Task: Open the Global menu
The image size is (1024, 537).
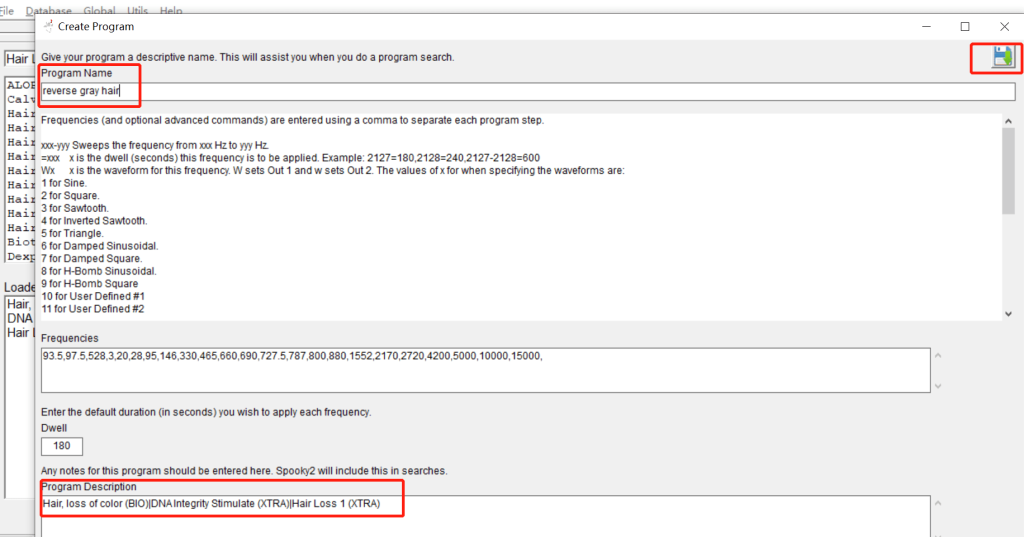Action: pyautogui.click(x=99, y=10)
